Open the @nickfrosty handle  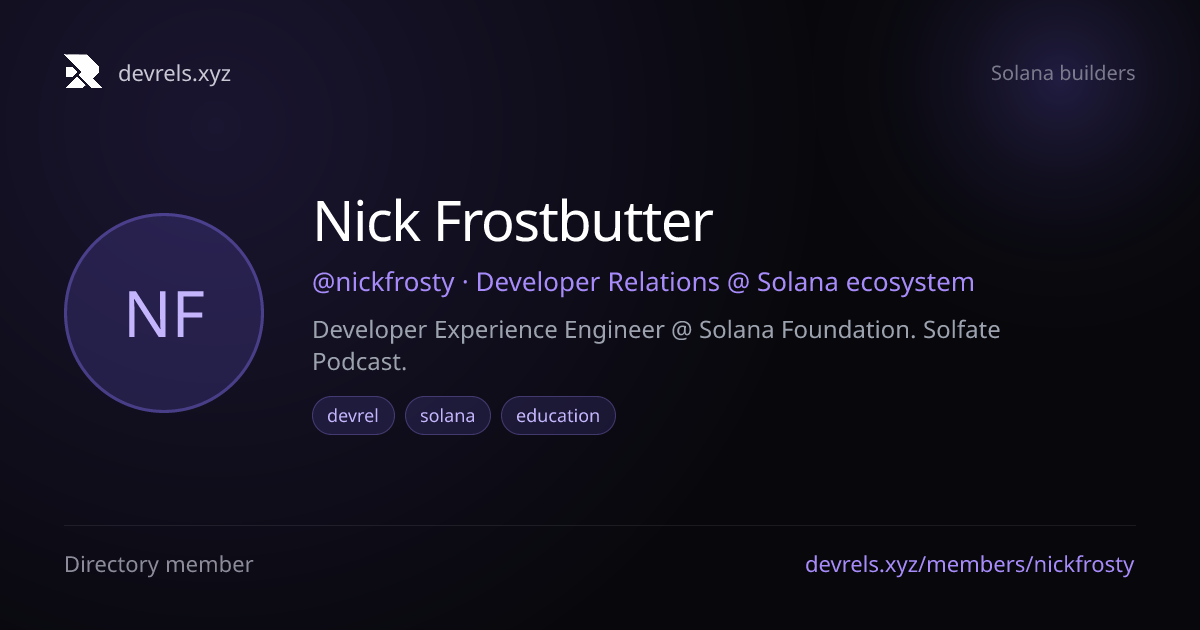pos(383,282)
